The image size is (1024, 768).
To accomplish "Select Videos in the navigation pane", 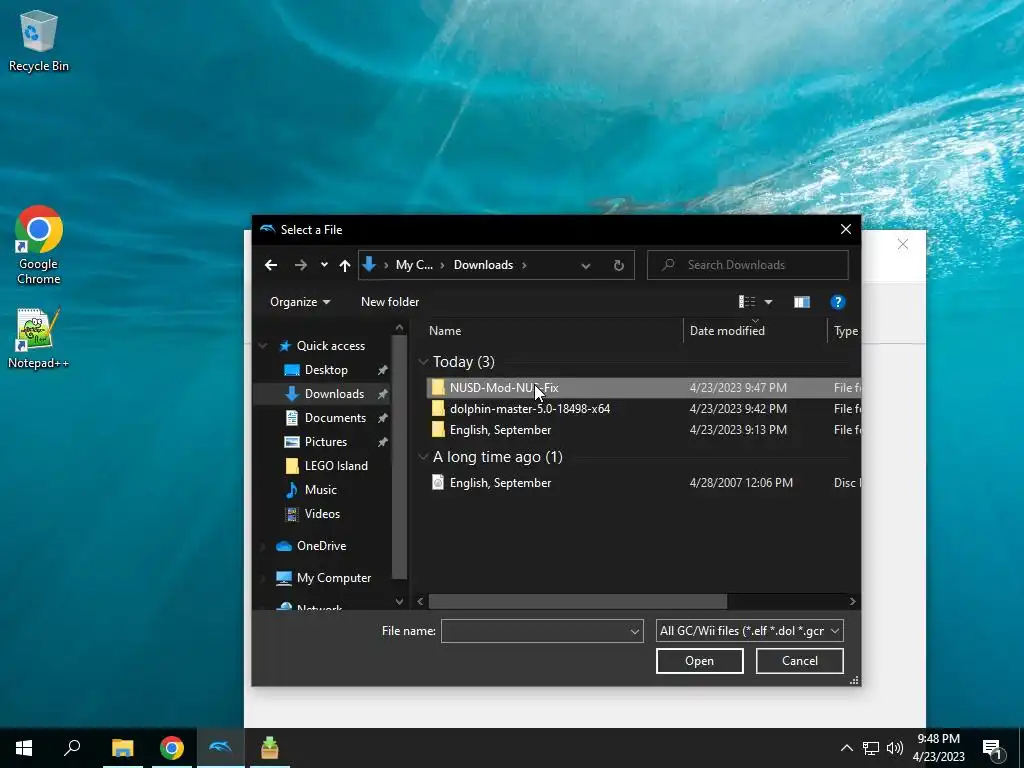I will 322,514.
